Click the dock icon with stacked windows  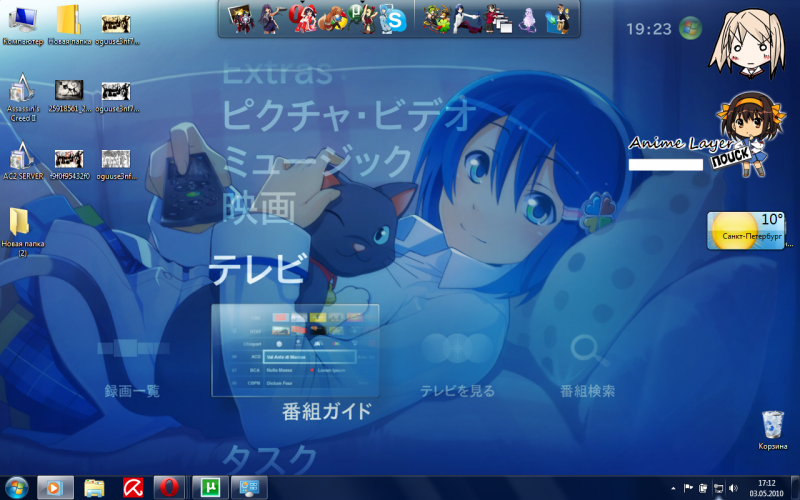[x=498, y=19]
